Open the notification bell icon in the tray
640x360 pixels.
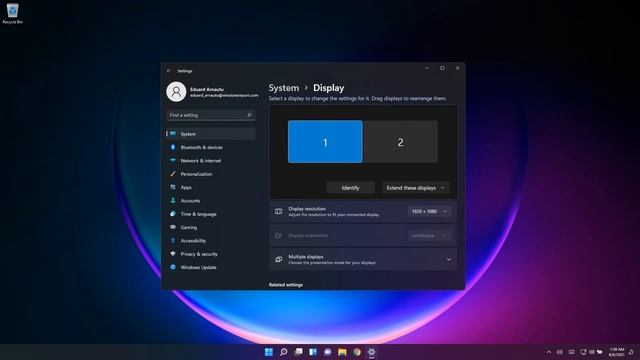(631, 352)
